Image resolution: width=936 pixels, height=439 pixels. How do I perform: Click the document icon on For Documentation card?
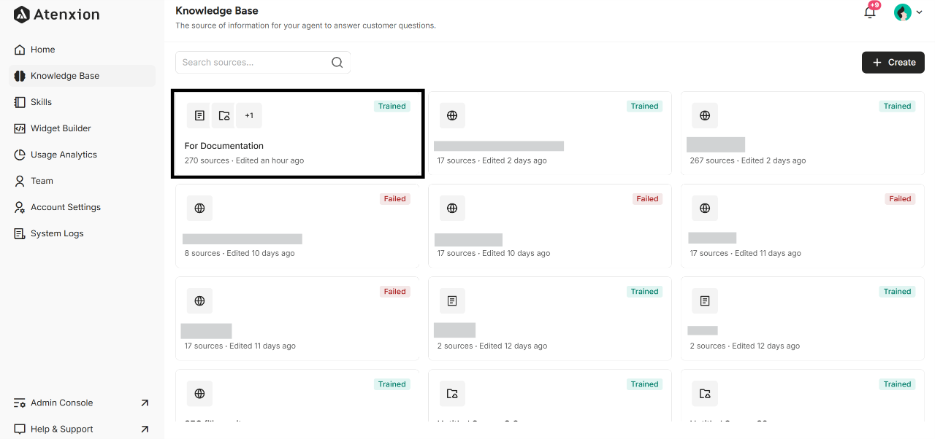[199, 116]
